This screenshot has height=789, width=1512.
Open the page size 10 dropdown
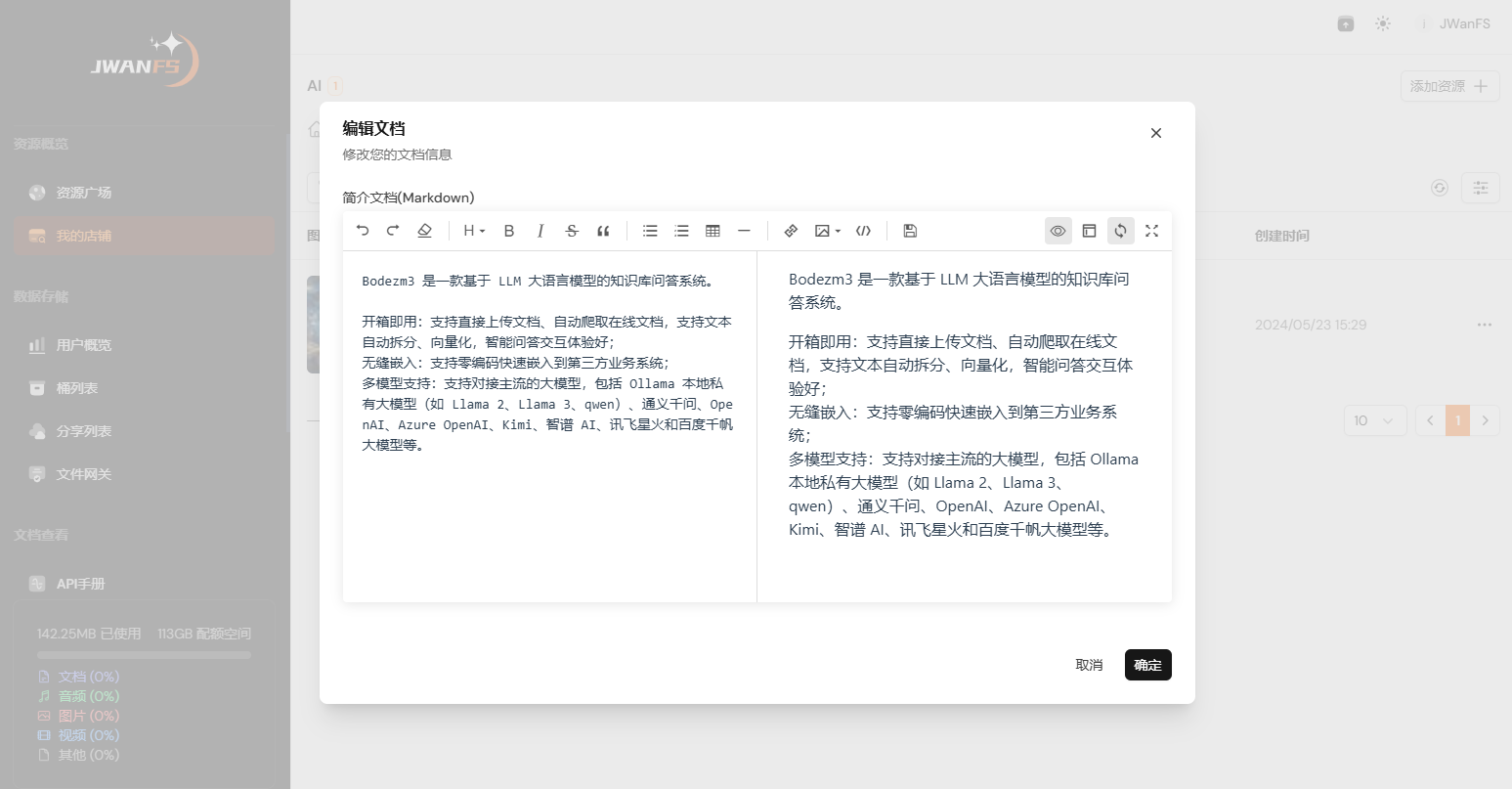tap(1375, 420)
